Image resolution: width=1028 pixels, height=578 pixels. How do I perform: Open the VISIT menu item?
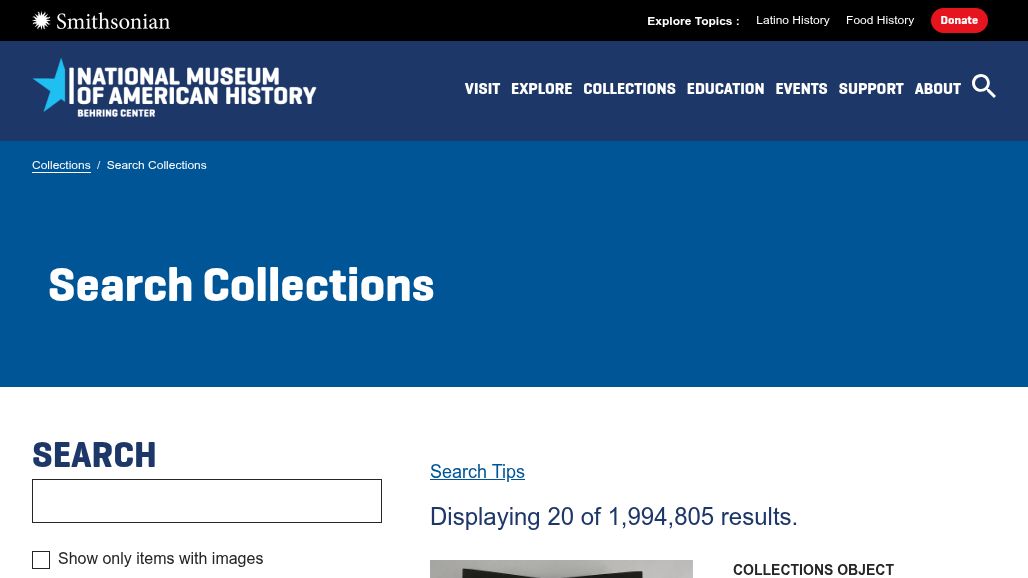click(482, 89)
